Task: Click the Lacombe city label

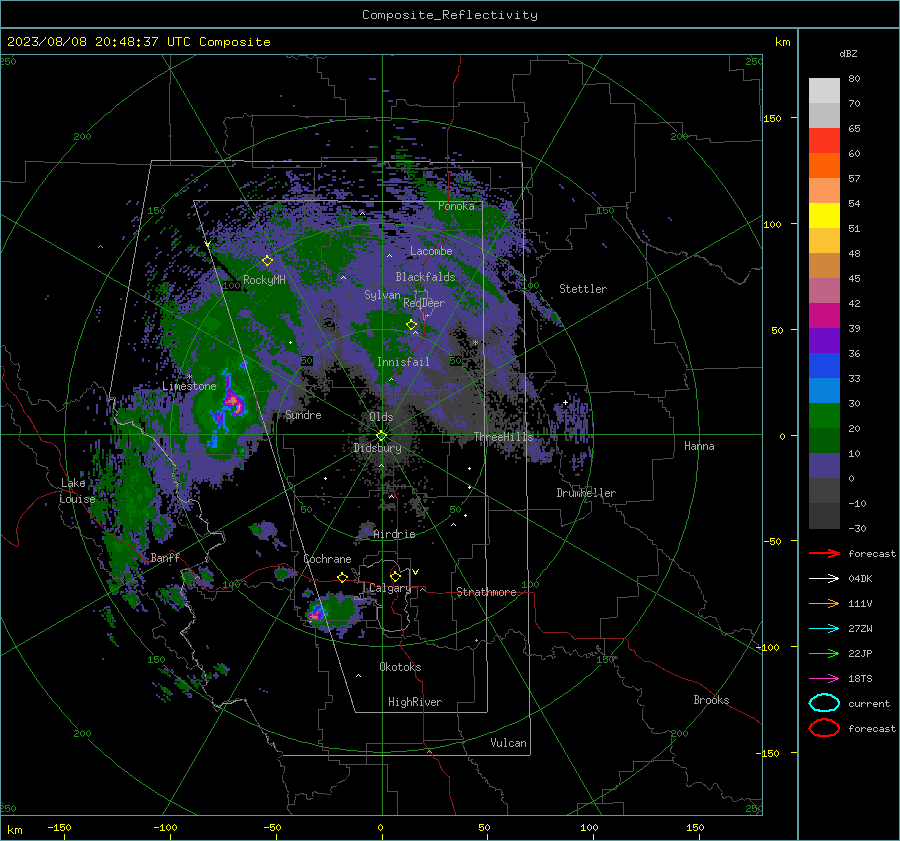Action: click(431, 251)
